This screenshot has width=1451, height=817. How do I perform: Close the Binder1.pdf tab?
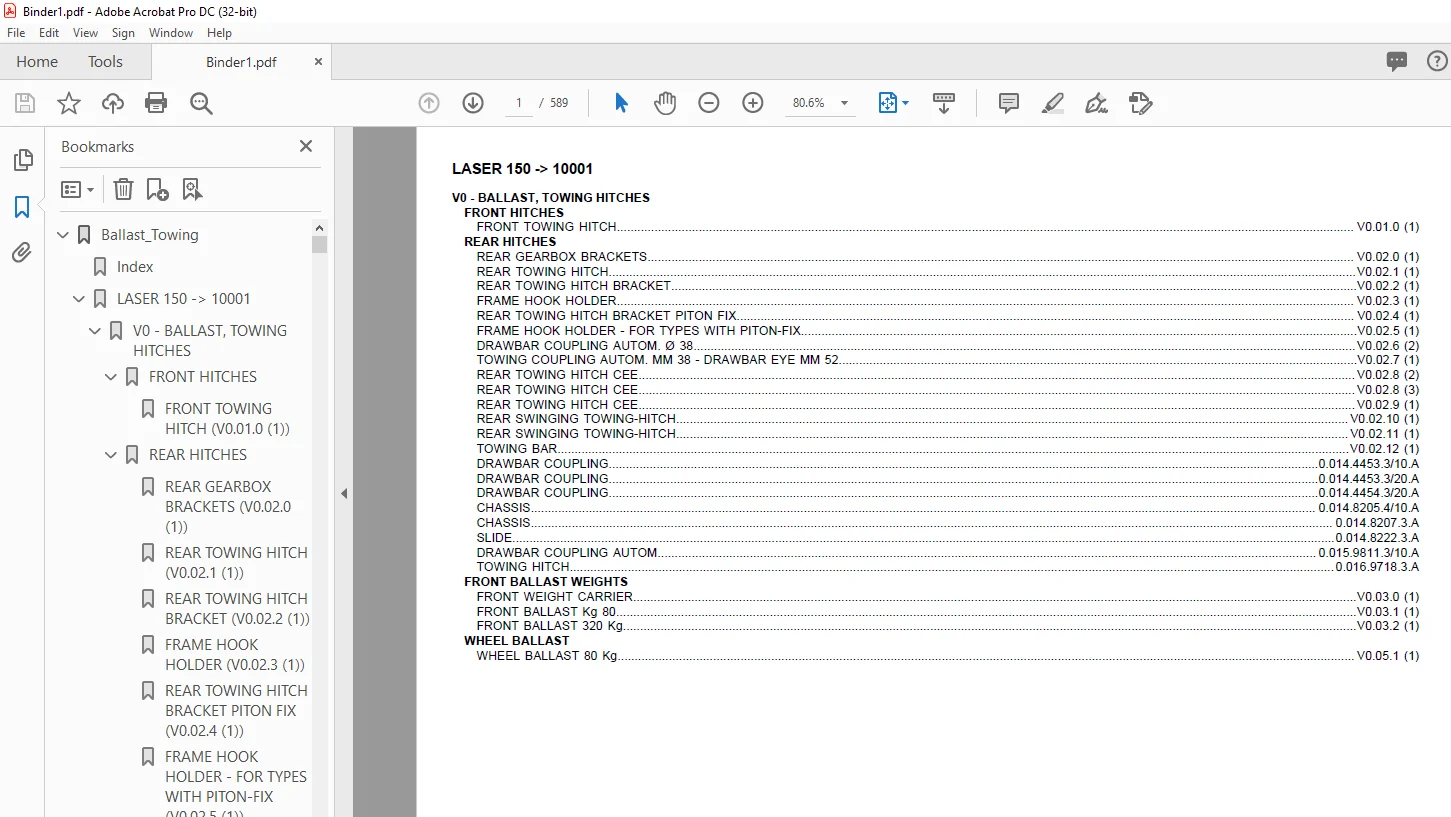[x=318, y=62]
